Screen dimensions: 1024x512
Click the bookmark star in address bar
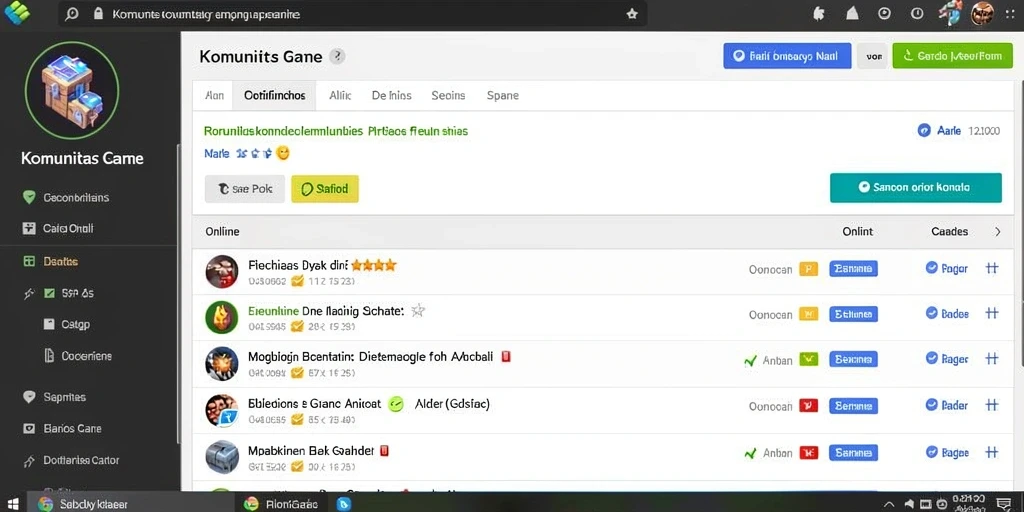(x=632, y=14)
